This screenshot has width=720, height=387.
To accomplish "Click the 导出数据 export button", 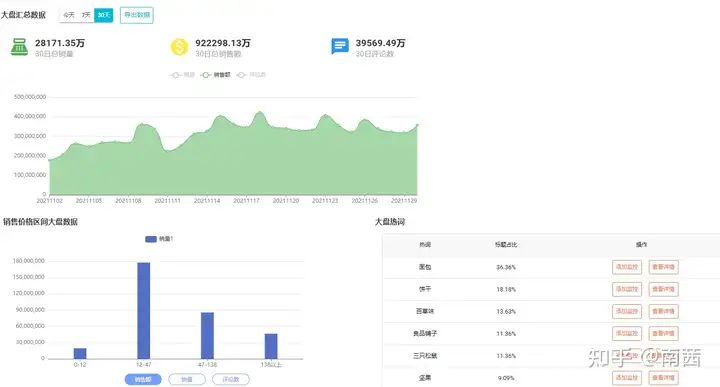I will pos(137,15).
